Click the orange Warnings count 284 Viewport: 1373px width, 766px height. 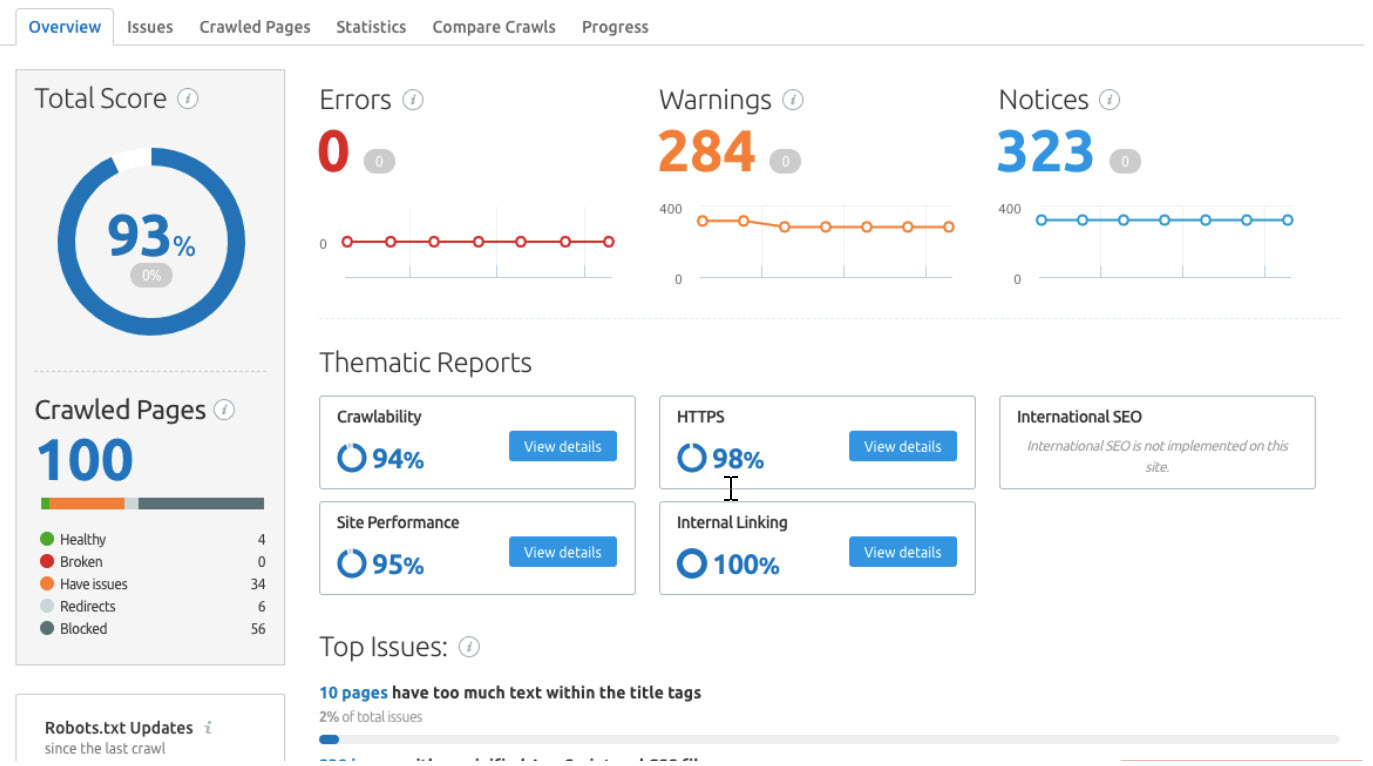706,152
